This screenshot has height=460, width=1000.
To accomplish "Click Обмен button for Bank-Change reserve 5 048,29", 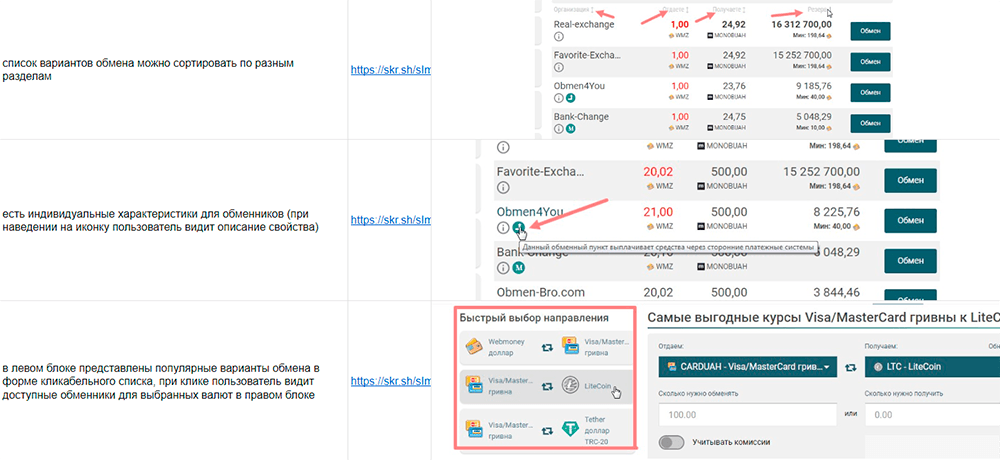I will point(870,123).
